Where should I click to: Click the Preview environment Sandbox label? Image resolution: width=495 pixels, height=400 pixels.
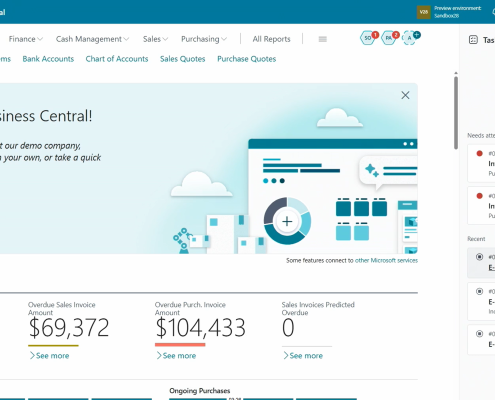pos(458,12)
